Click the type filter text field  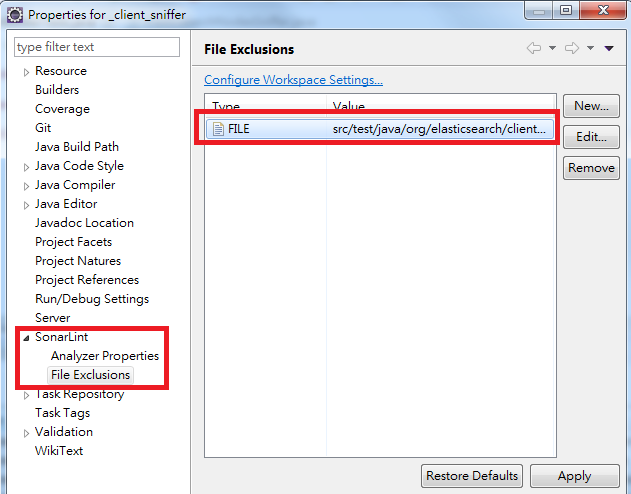click(x=97, y=47)
